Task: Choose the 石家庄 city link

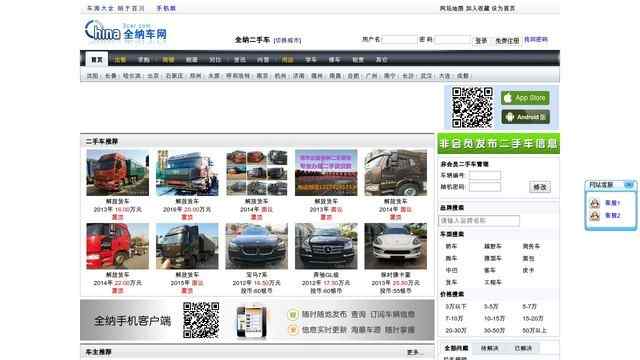Action: click(174, 76)
